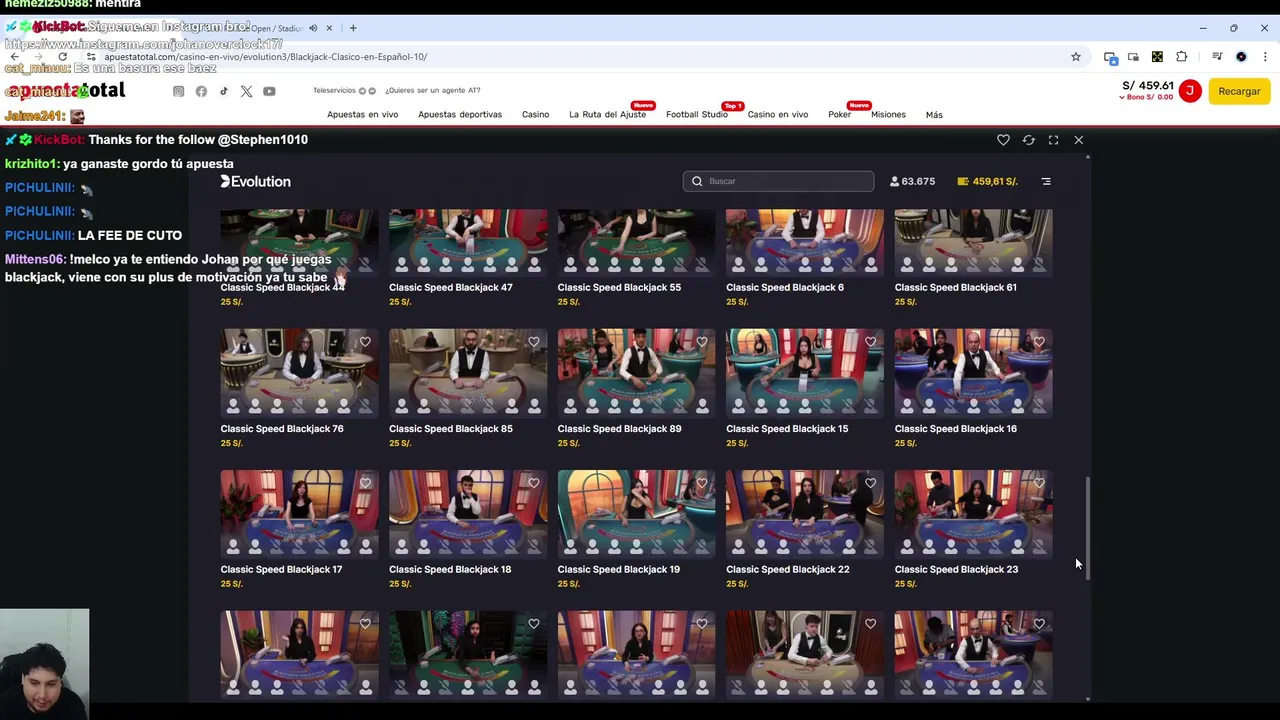The height and width of the screenshot is (720, 1280).
Task: Open the Poker section
Action: coord(839,114)
